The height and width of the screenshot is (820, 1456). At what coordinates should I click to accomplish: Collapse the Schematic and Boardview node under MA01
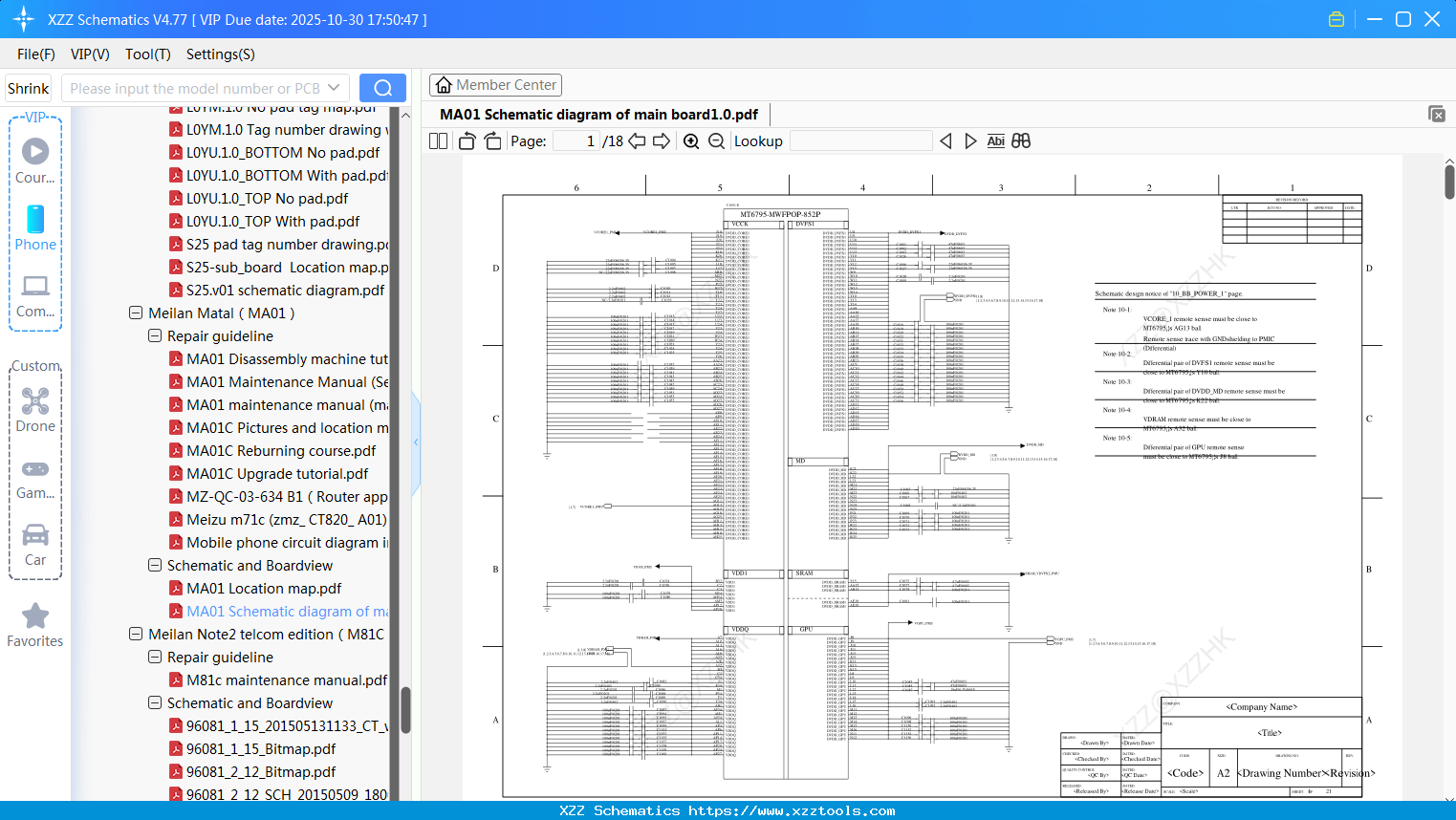click(155, 566)
